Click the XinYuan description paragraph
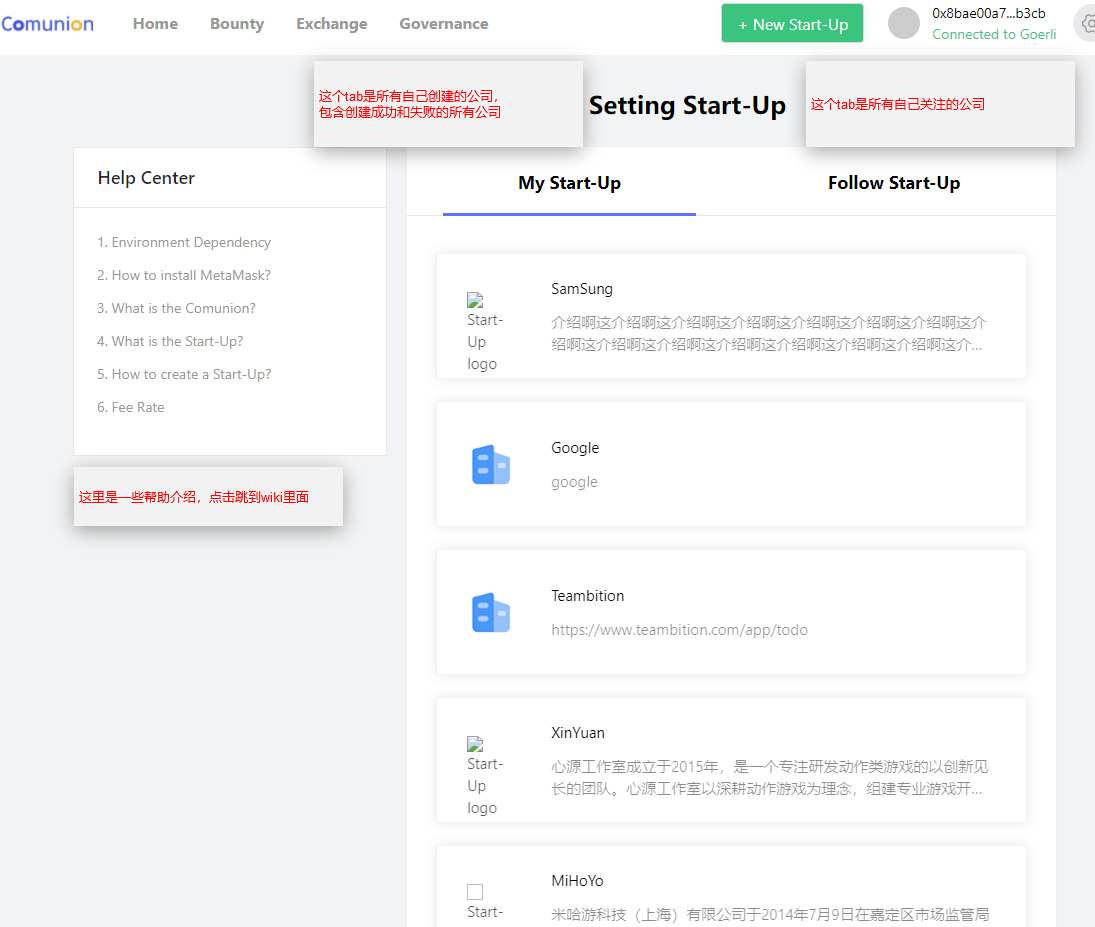 tap(770, 778)
